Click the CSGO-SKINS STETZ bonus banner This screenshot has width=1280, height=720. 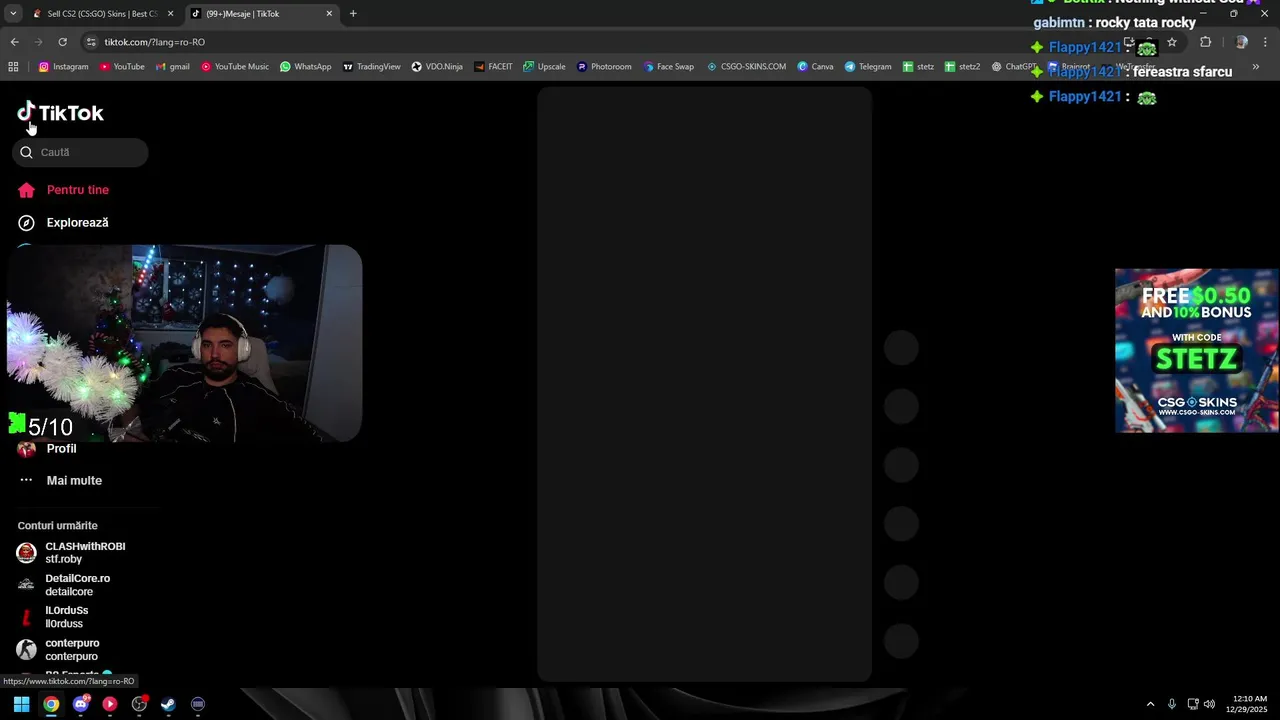1196,350
